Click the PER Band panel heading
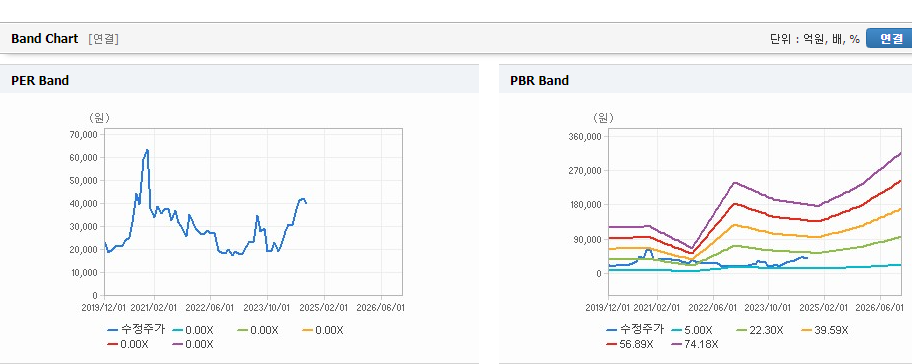912x364 pixels. [40, 81]
